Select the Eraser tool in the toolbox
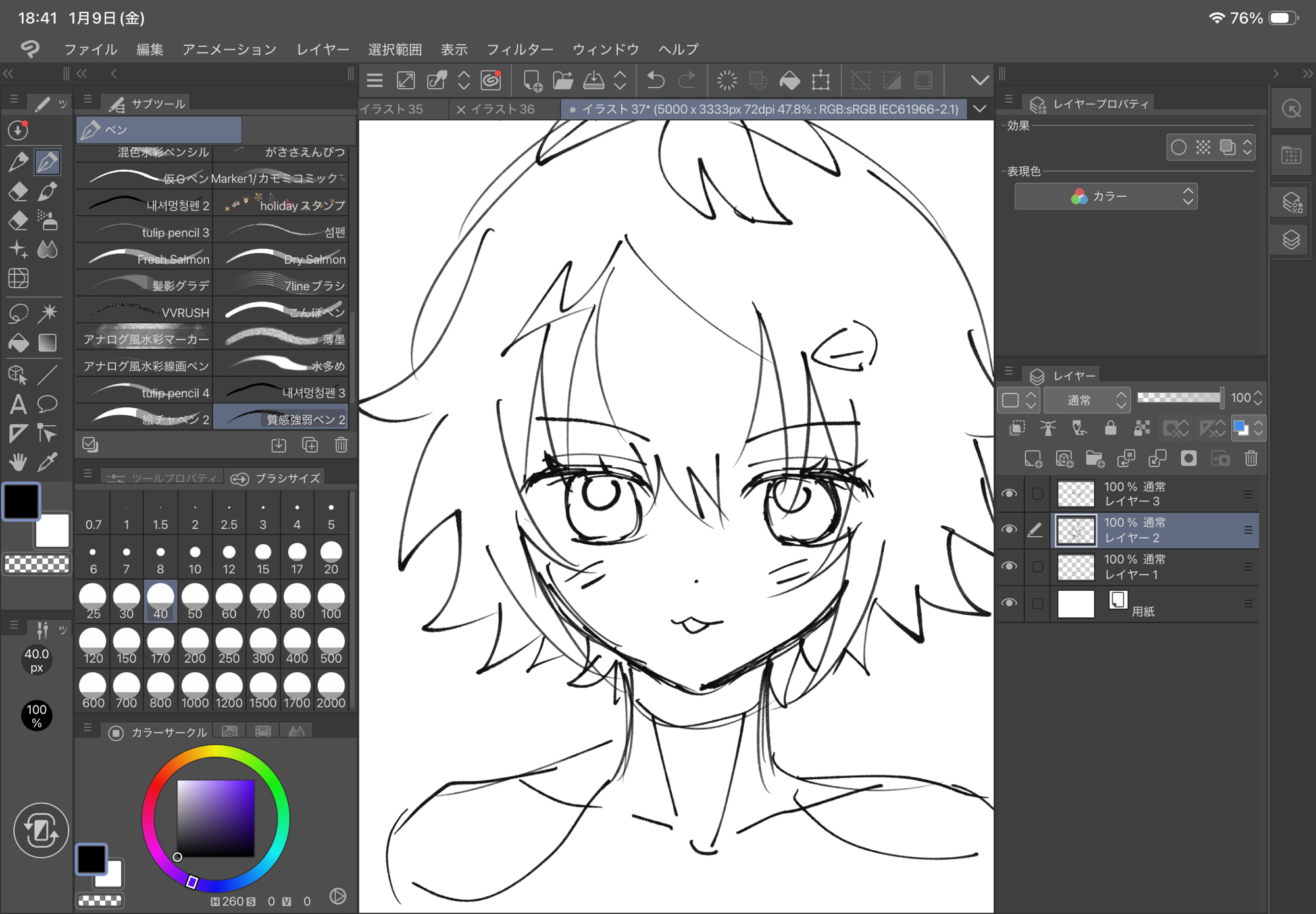Image resolution: width=1316 pixels, height=914 pixels. click(x=18, y=191)
